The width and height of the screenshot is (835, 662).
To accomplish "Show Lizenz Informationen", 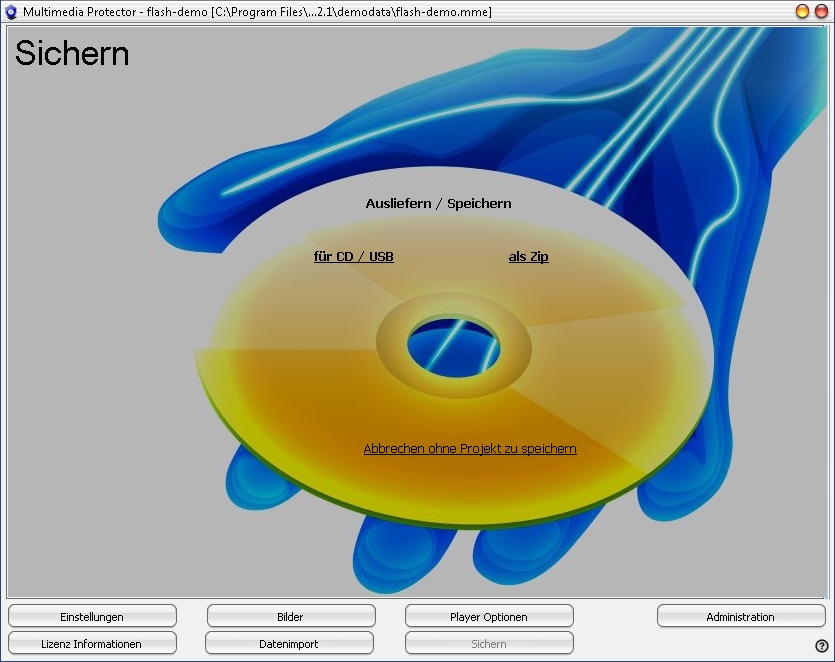I will coord(92,644).
